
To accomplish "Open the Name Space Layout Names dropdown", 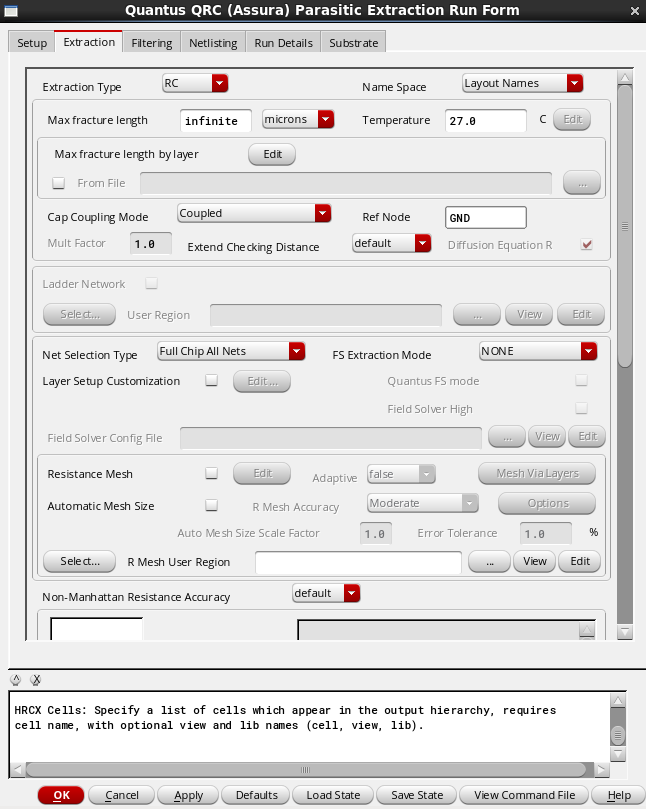I will 522,83.
